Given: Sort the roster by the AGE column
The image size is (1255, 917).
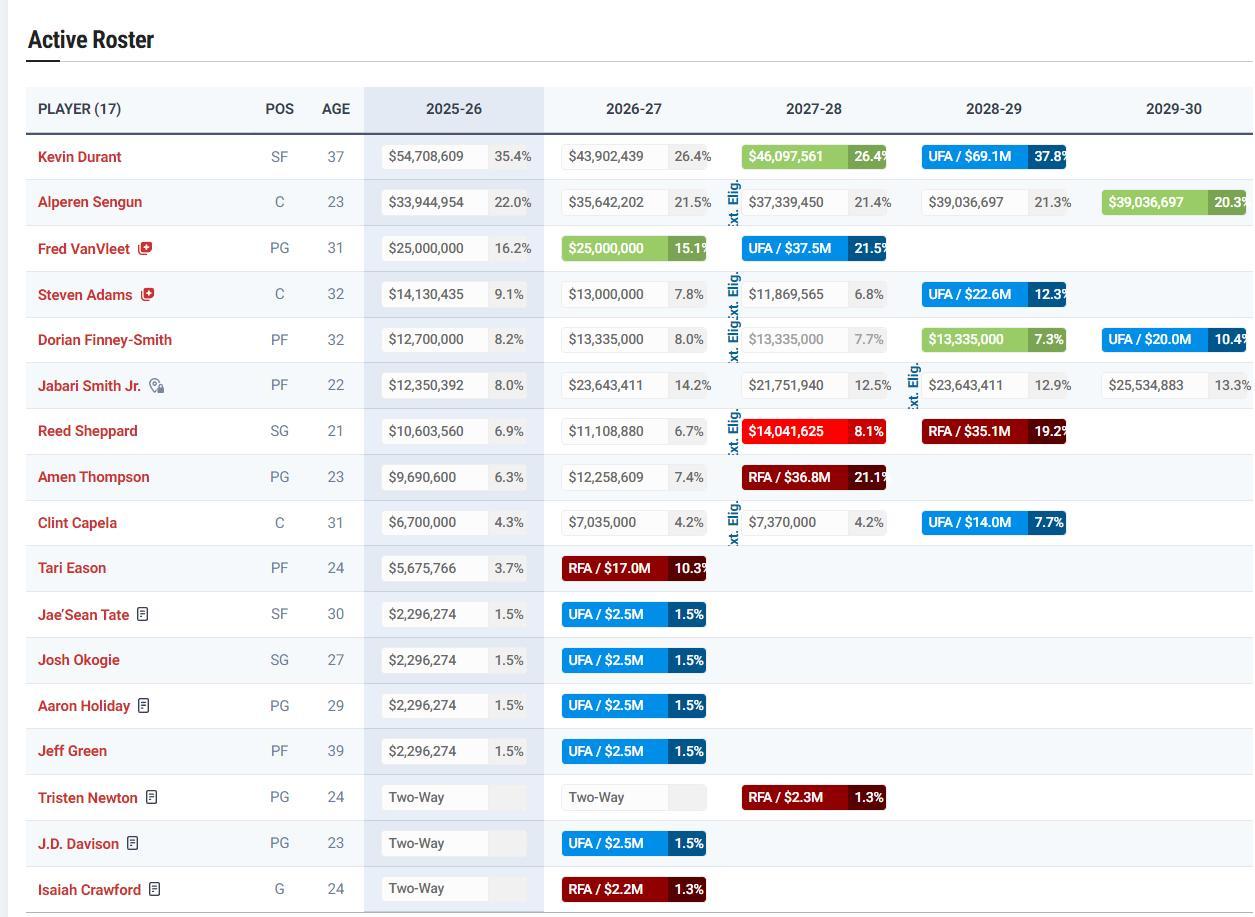Looking at the screenshot, I should pos(335,109).
